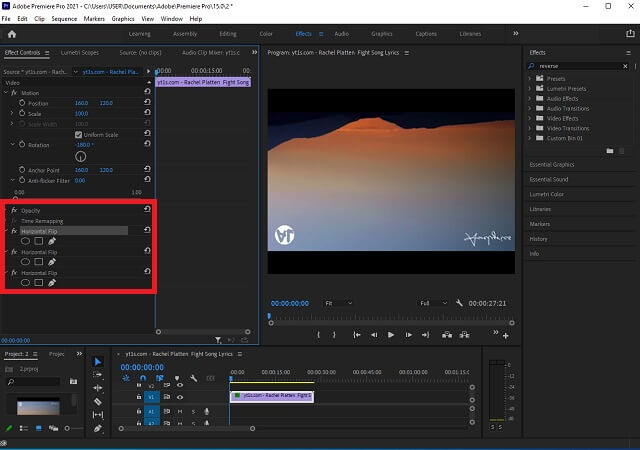Click filter properties icon in Effect Controls
Screen dimensions: 640x450
click(x=218, y=340)
